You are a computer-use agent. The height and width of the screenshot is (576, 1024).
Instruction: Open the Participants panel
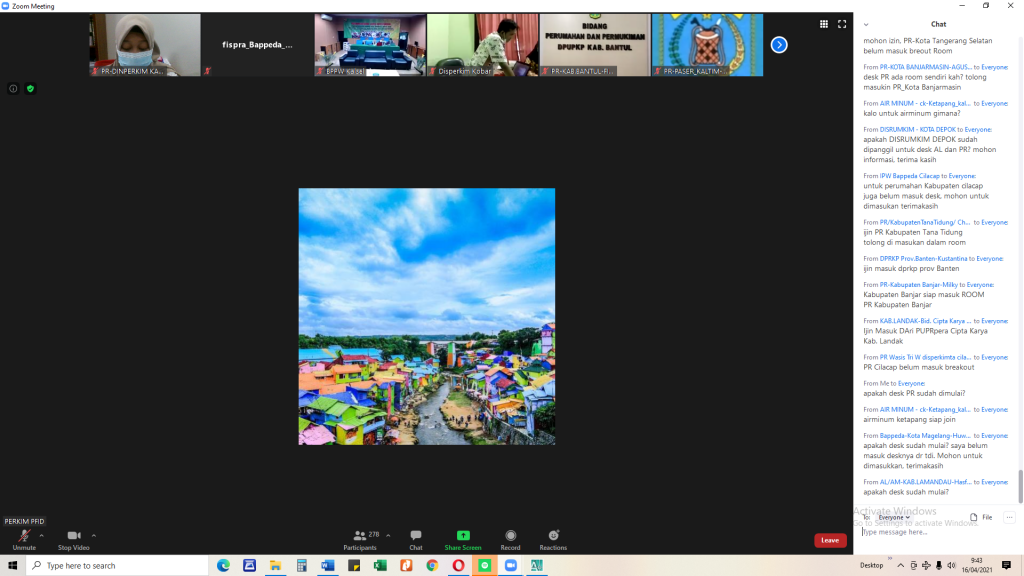(360, 537)
